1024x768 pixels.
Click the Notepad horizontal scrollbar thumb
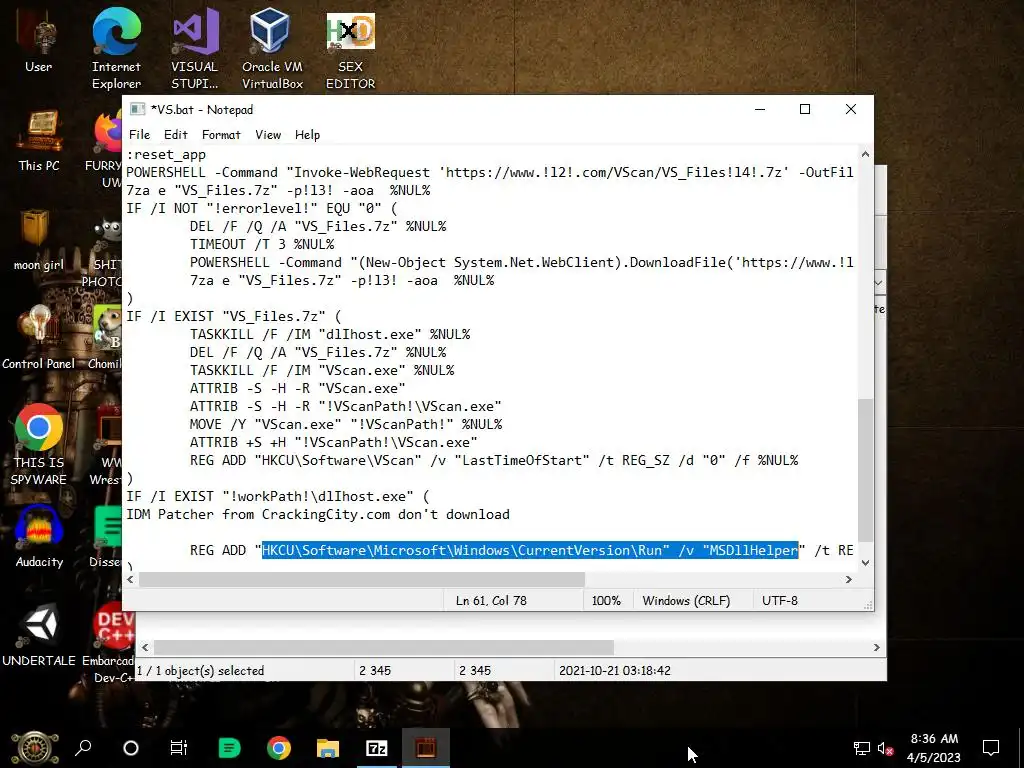(362, 579)
